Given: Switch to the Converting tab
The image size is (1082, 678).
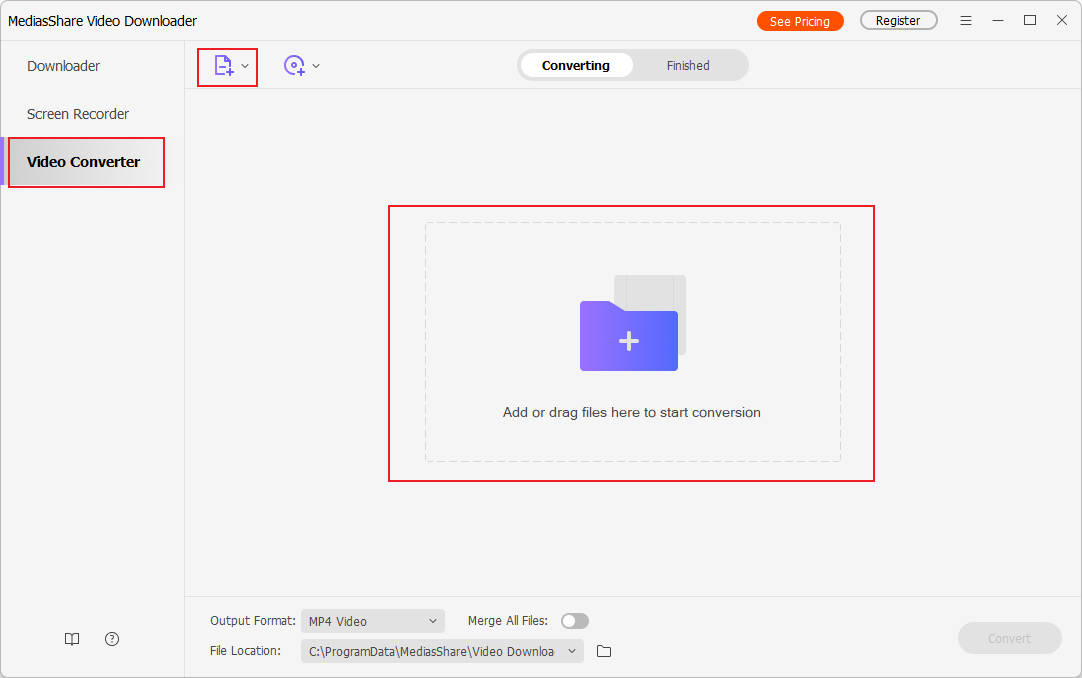Looking at the screenshot, I should coord(576,66).
